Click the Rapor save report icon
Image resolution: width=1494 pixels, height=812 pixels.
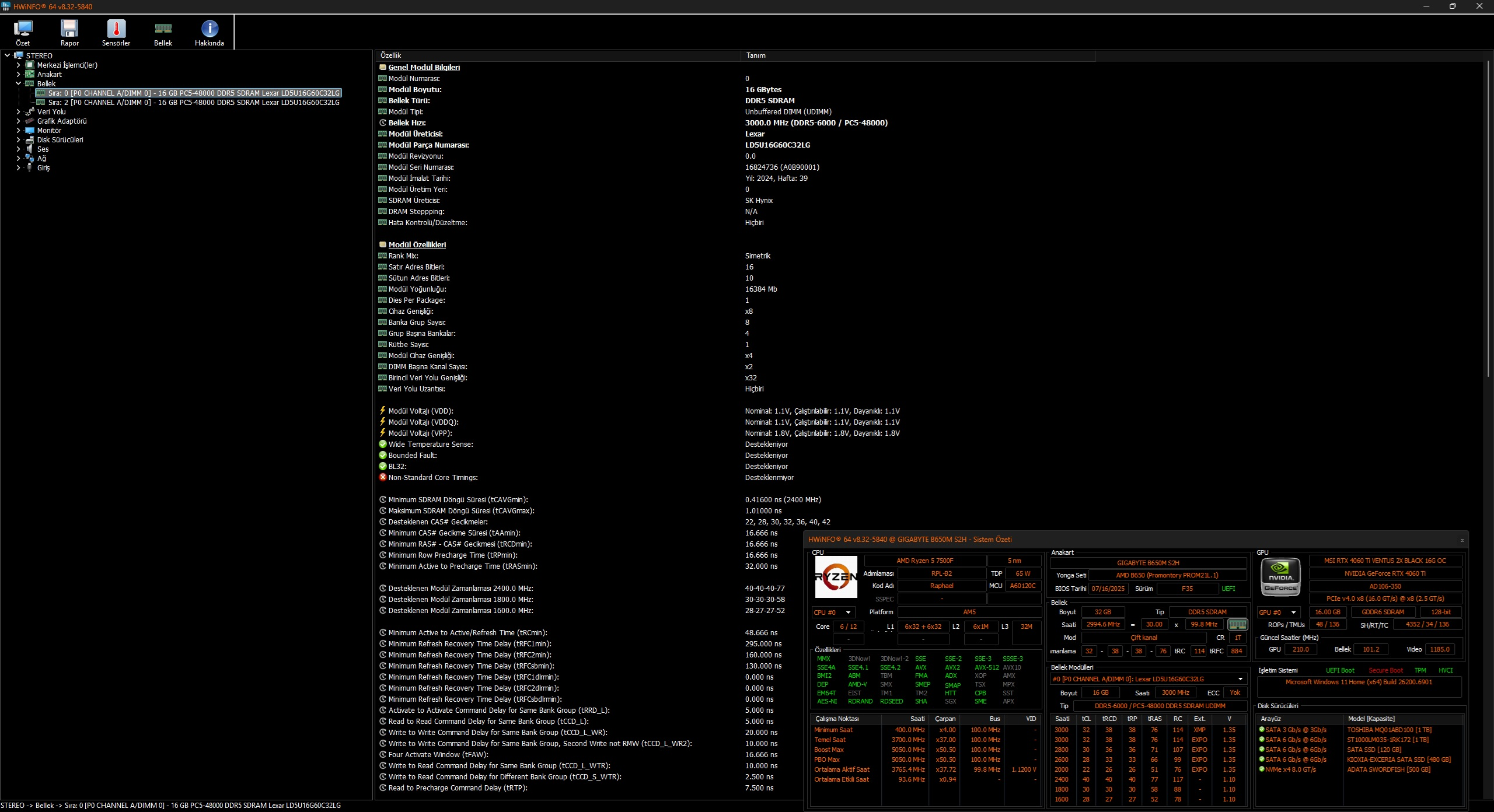pyautogui.click(x=69, y=33)
